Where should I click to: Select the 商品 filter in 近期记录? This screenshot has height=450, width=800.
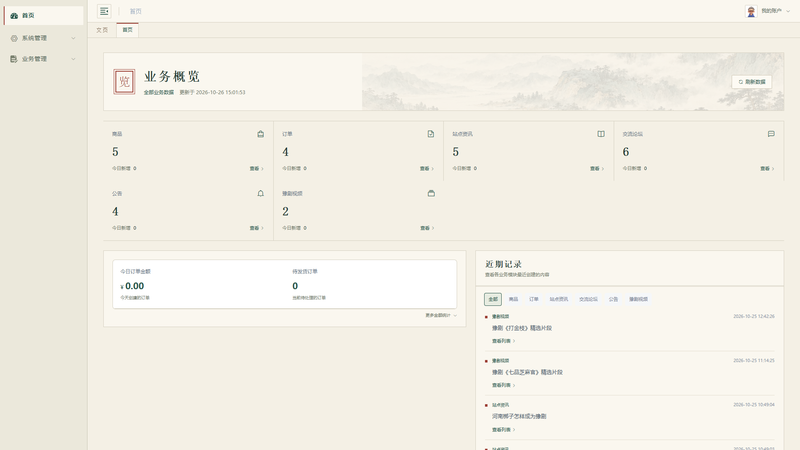point(513,299)
